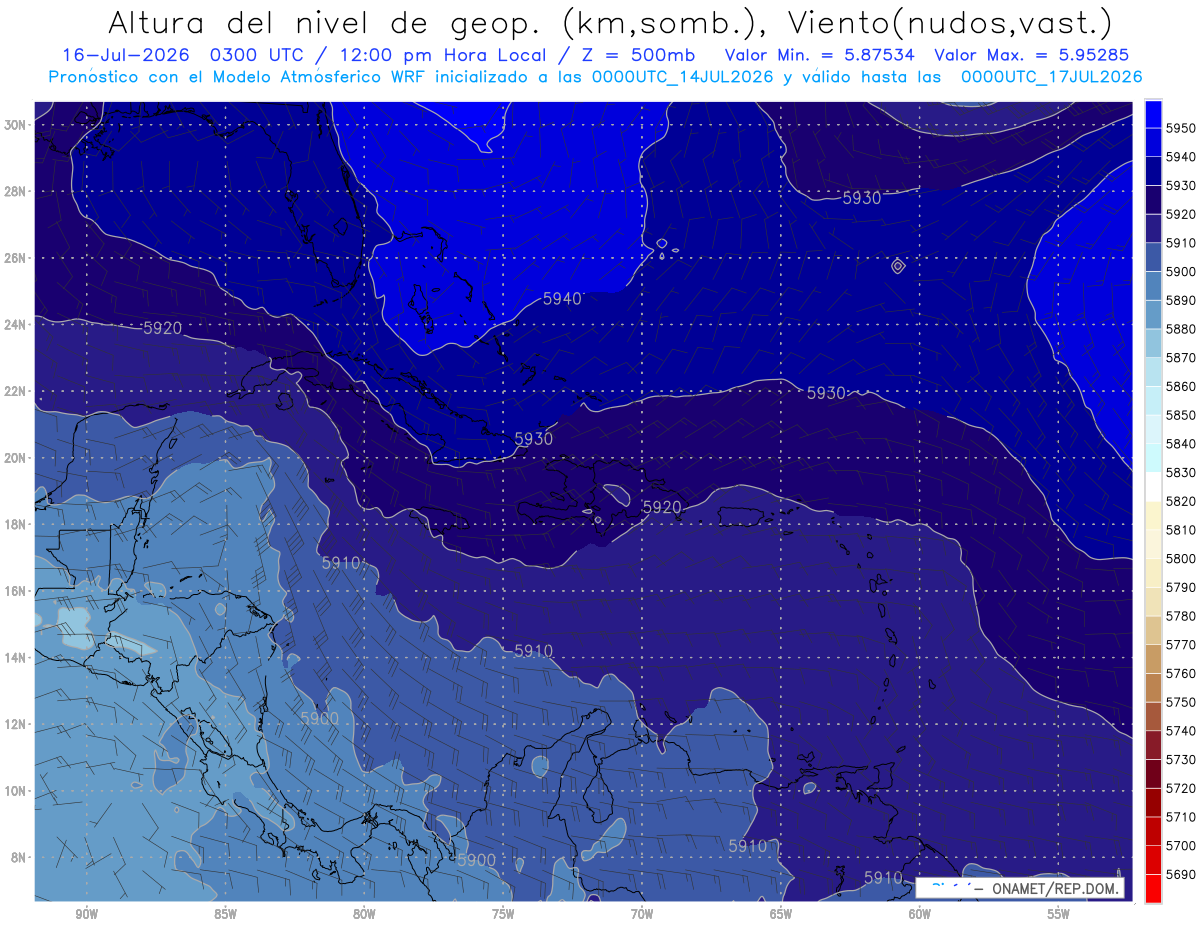Click the '70W' longitude axis label
The height and width of the screenshot is (927, 1200).
point(642,914)
